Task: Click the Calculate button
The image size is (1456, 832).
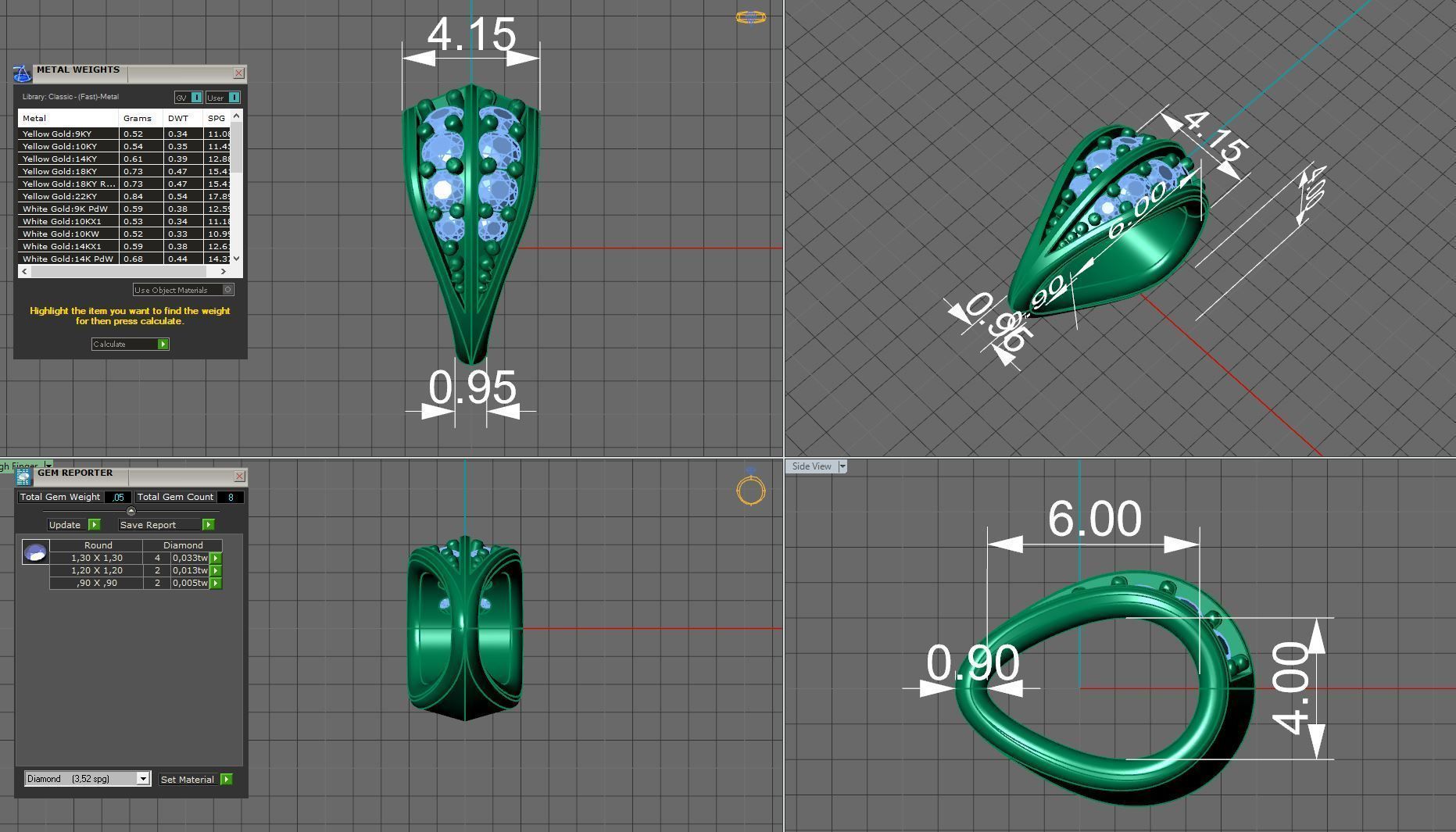Action: click(130, 344)
